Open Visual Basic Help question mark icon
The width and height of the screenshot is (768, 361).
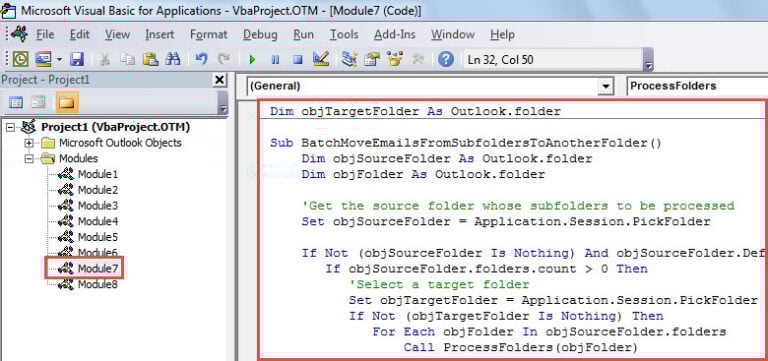(x=446, y=59)
